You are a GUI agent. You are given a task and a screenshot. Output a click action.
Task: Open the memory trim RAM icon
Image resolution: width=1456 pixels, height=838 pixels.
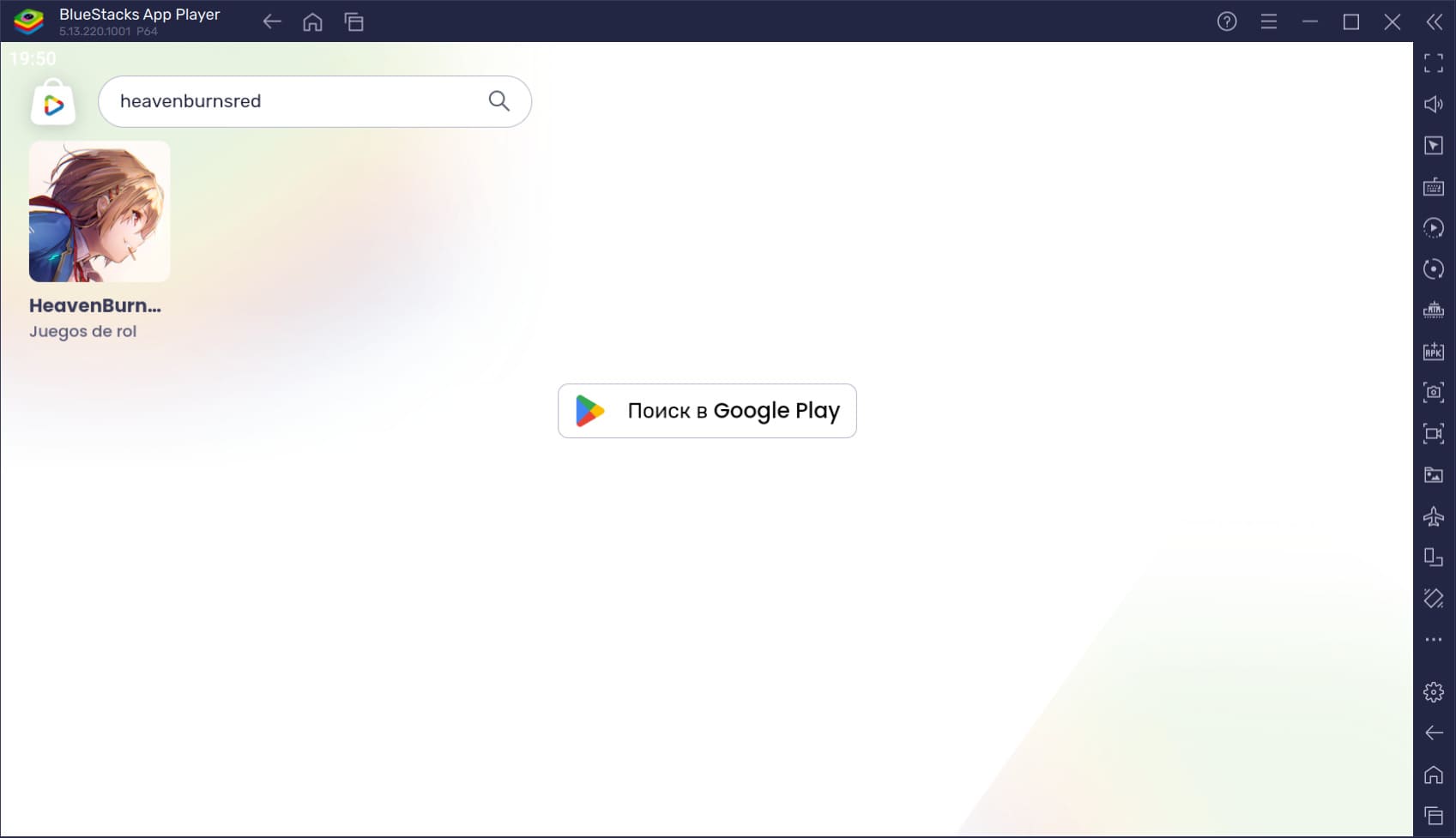[1434, 310]
